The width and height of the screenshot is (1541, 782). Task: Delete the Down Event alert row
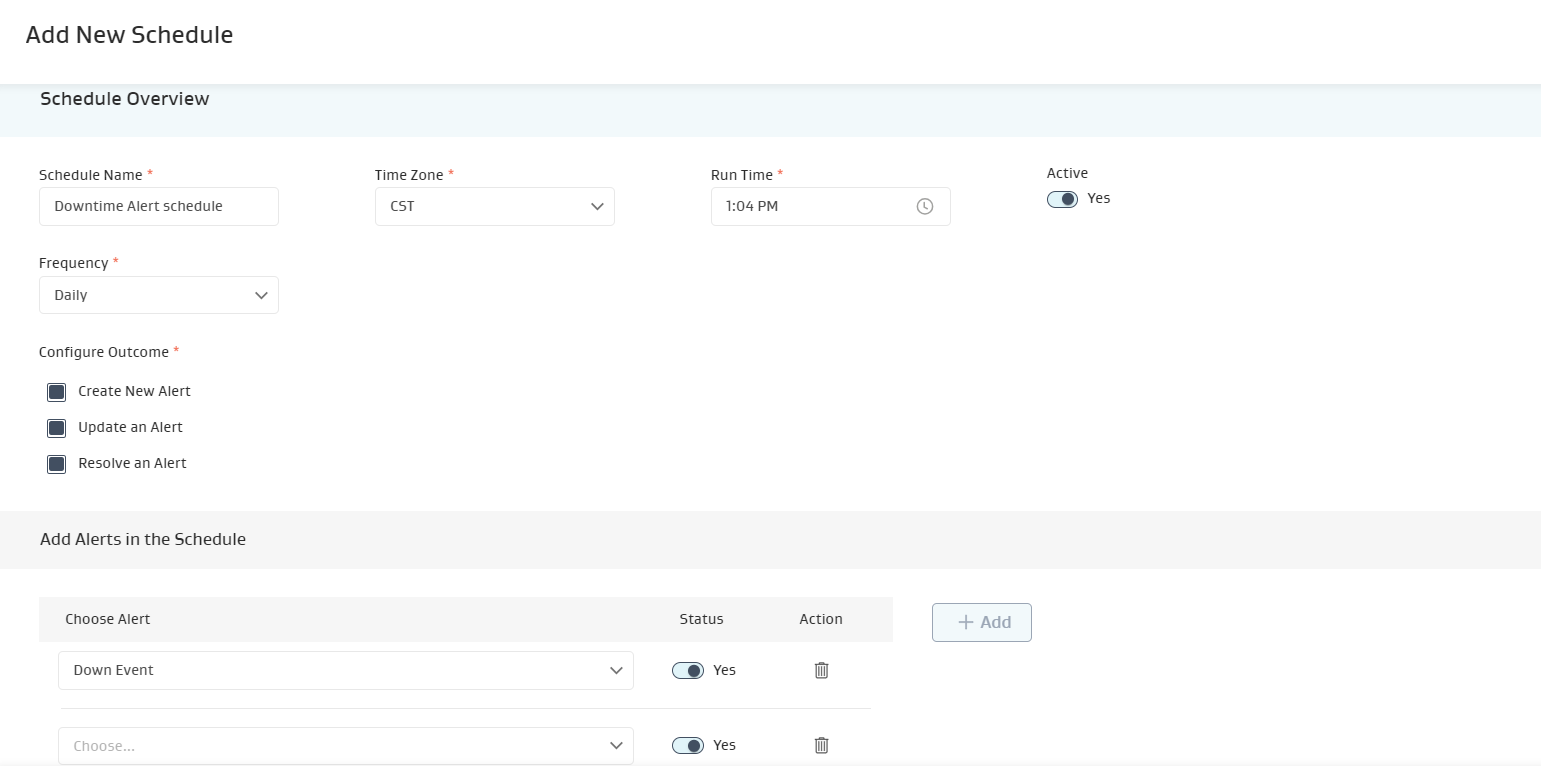coord(821,670)
